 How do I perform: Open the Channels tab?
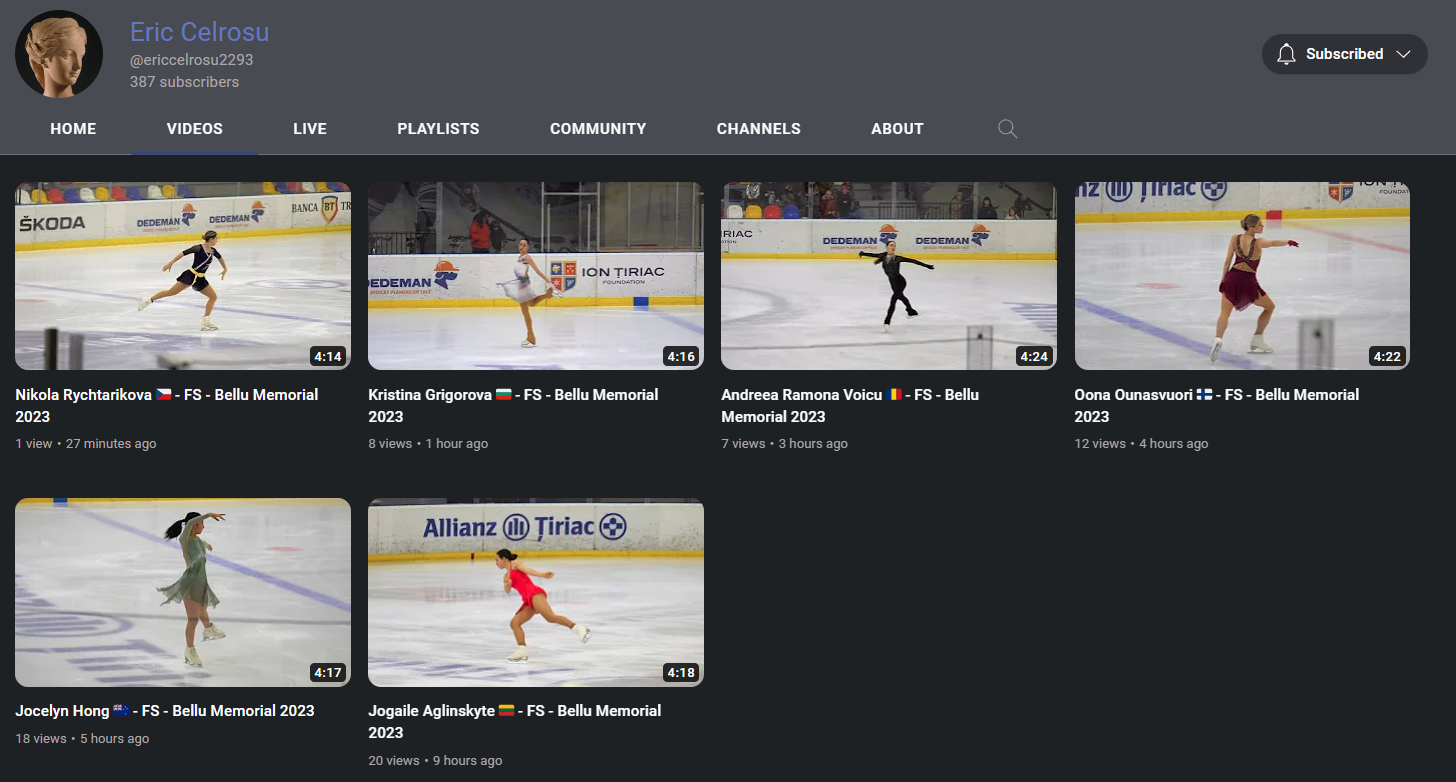click(758, 129)
